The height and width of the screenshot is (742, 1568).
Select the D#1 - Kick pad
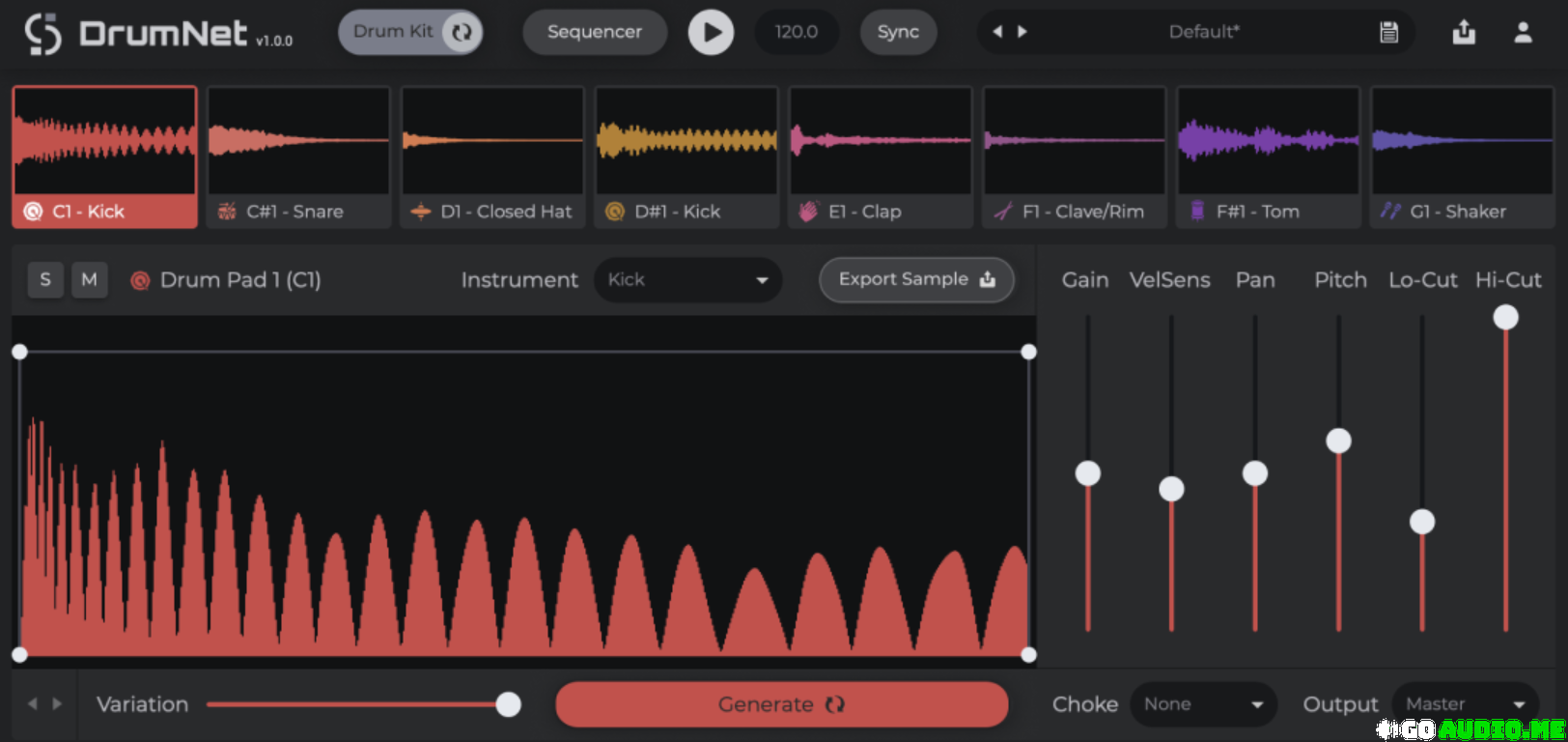tap(686, 157)
